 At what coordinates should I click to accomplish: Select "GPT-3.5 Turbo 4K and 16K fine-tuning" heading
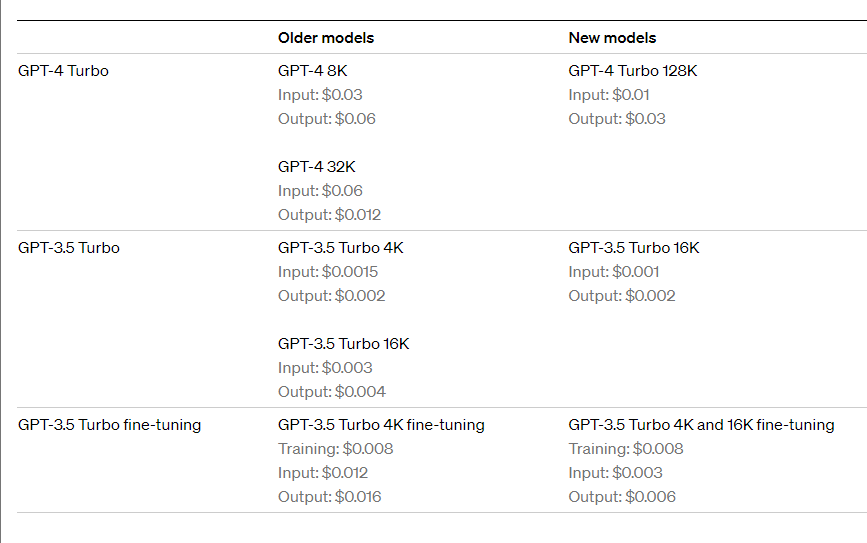point(701,425)
